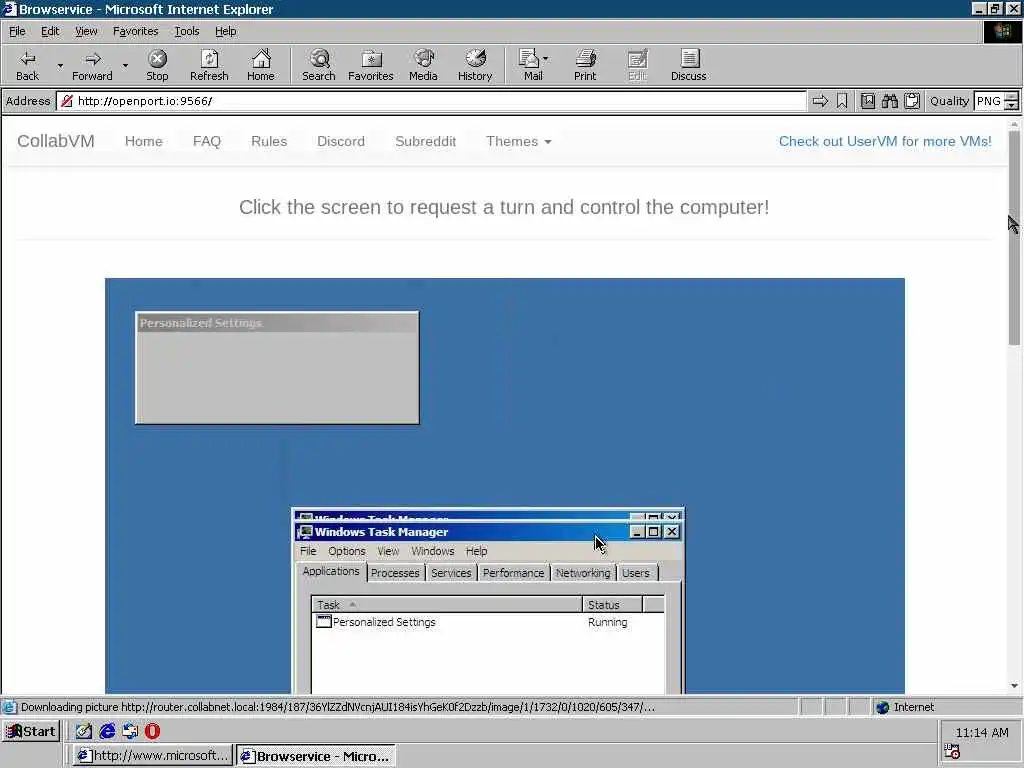1024x768 pixels.
Task: Click the clipboard icon next to Quality
Action: (912, 101)
